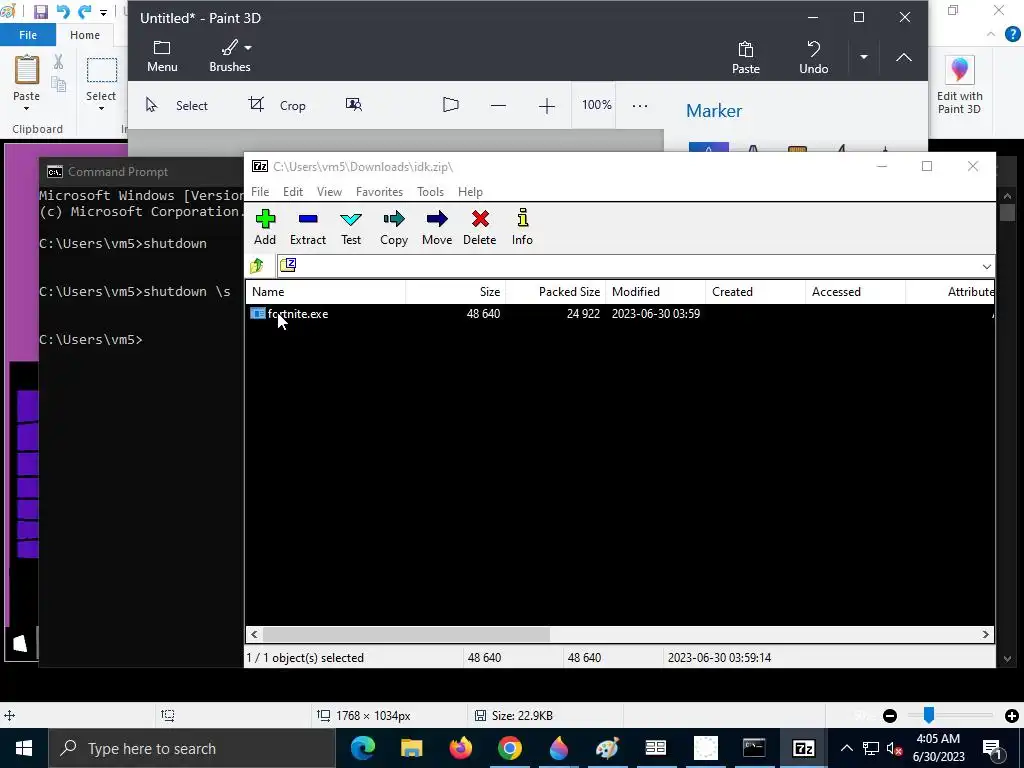1024x768 pixels.
Task: Sort by Created column header
Action: tap(756, 292)
